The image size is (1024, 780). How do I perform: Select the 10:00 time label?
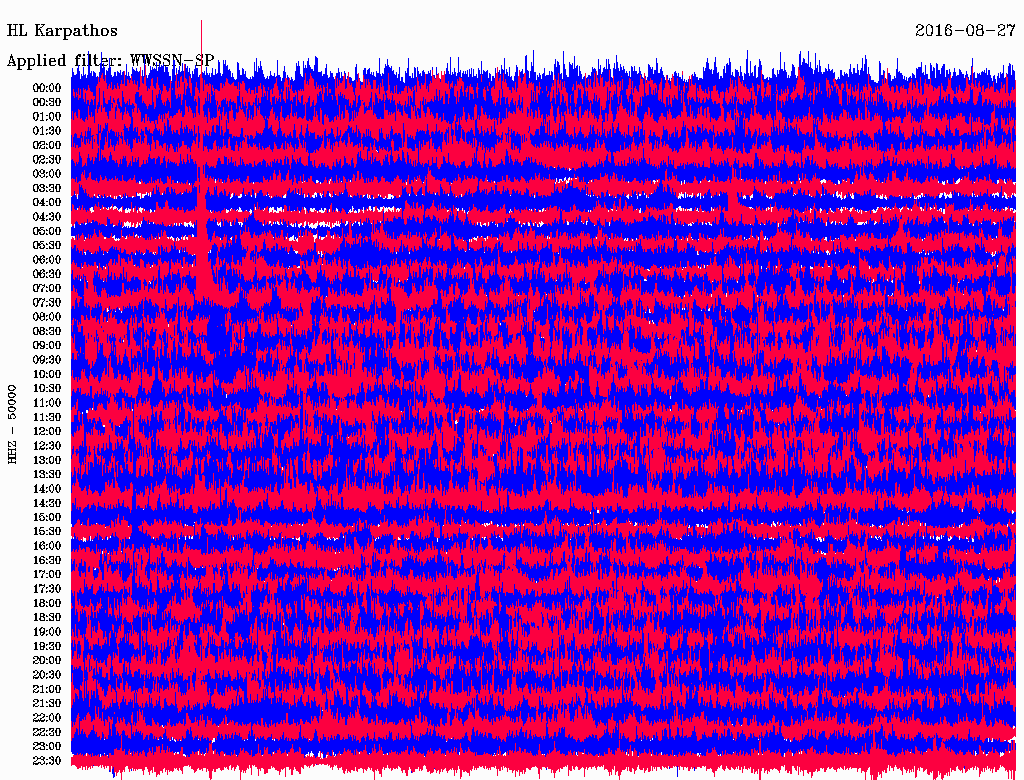tap(47, 374)
